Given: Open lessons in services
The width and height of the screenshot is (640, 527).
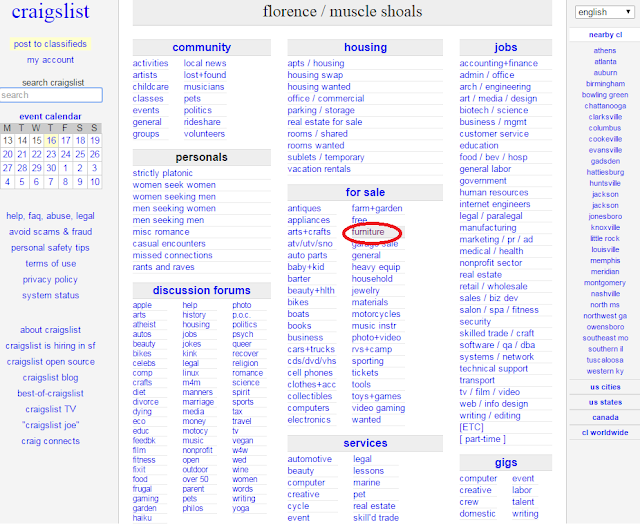Looking at the screenshot, I should [x=369, y=471].
